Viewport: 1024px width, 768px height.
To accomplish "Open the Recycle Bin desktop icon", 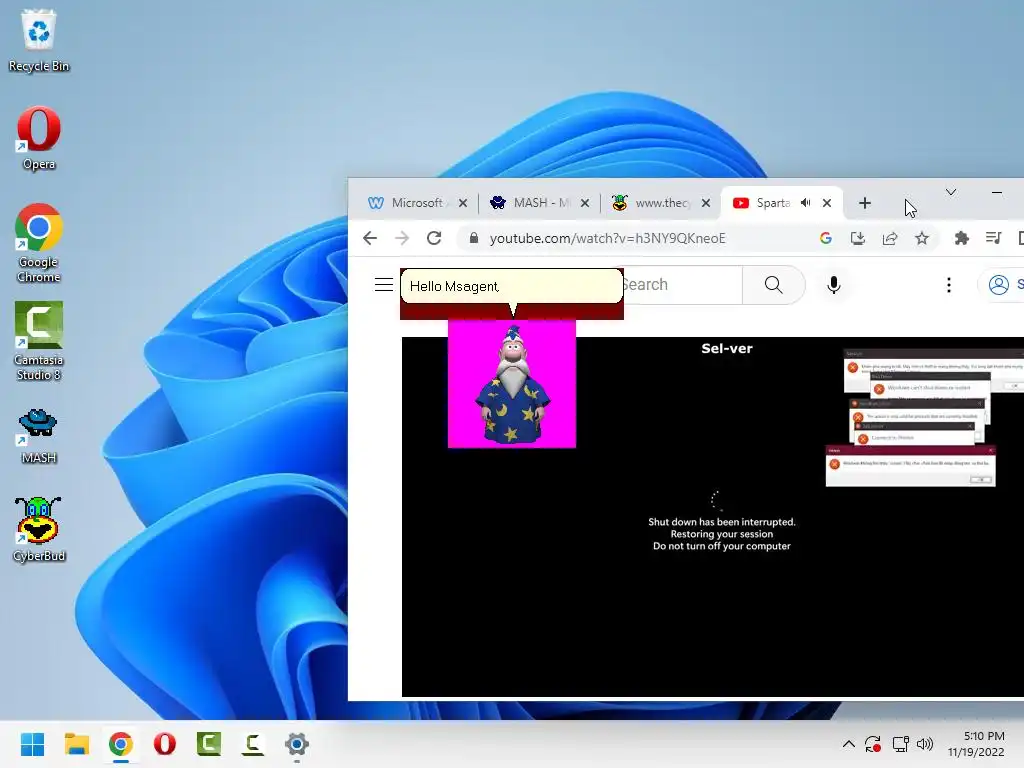I will coord(39,40).
